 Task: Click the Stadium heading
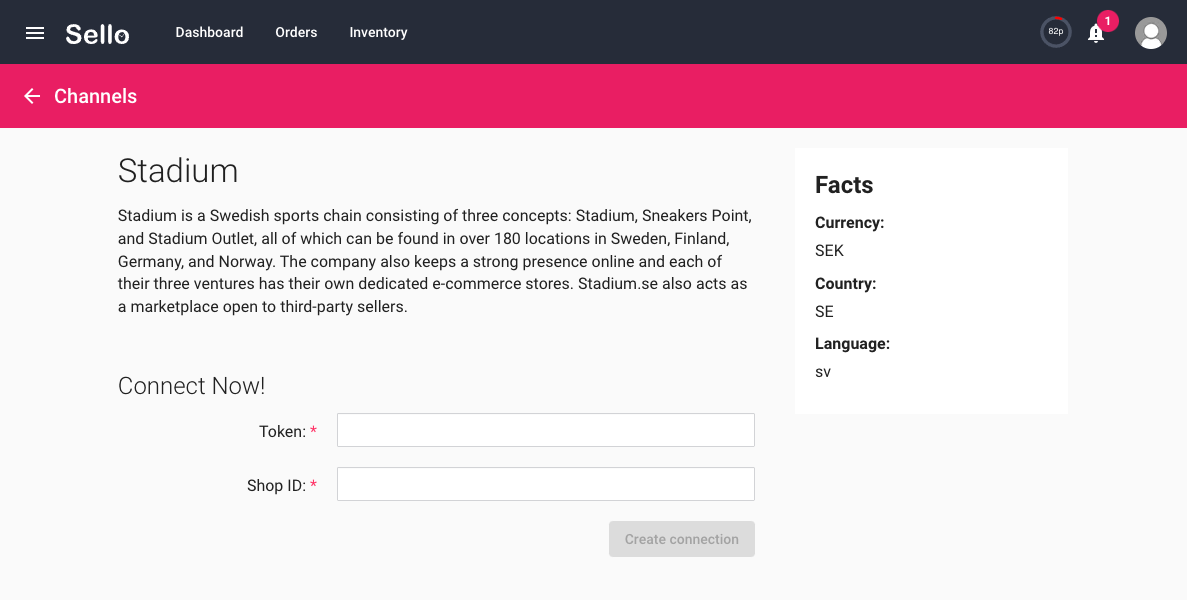point(178,171)
